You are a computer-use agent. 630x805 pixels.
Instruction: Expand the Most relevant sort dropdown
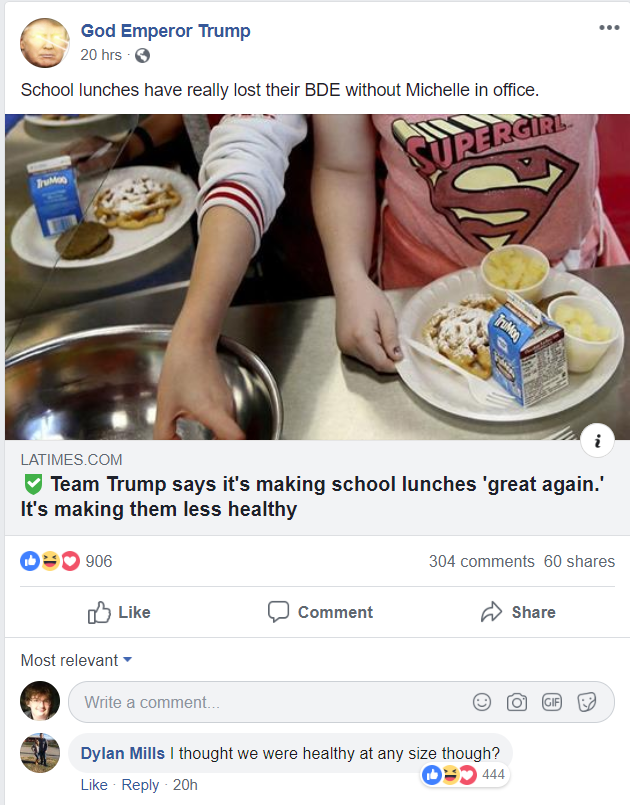(x=77, y=660)
